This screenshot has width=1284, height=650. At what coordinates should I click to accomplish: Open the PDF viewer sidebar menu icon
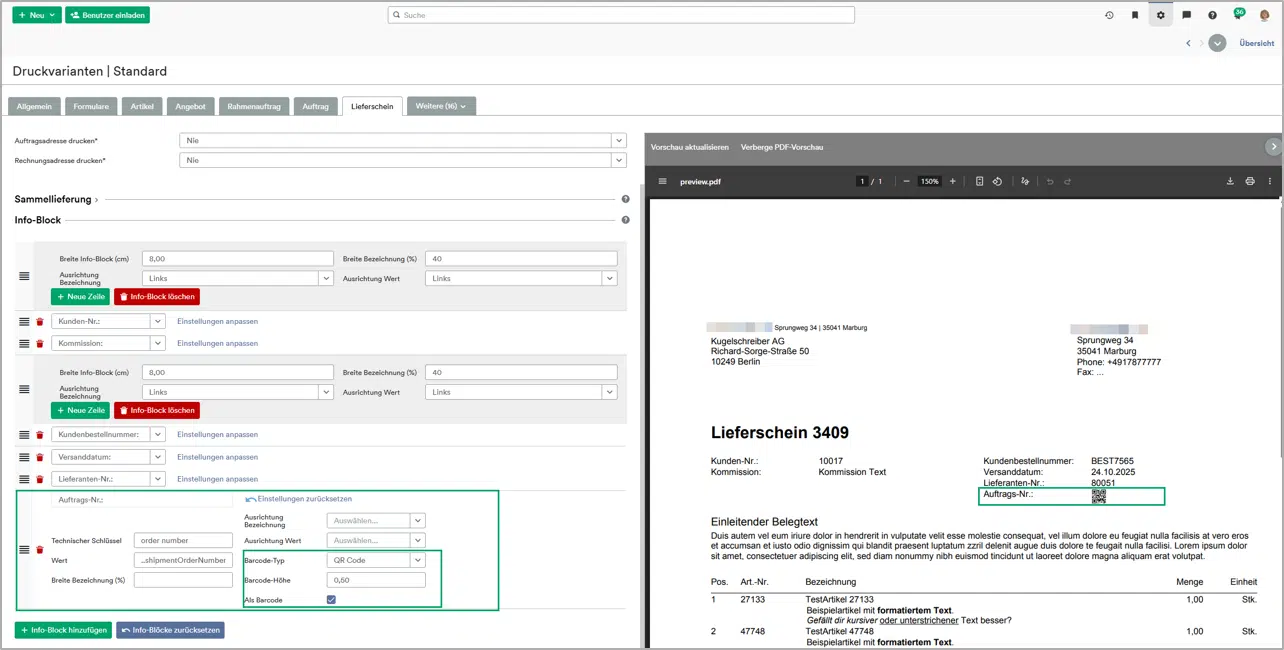point(662,181)
